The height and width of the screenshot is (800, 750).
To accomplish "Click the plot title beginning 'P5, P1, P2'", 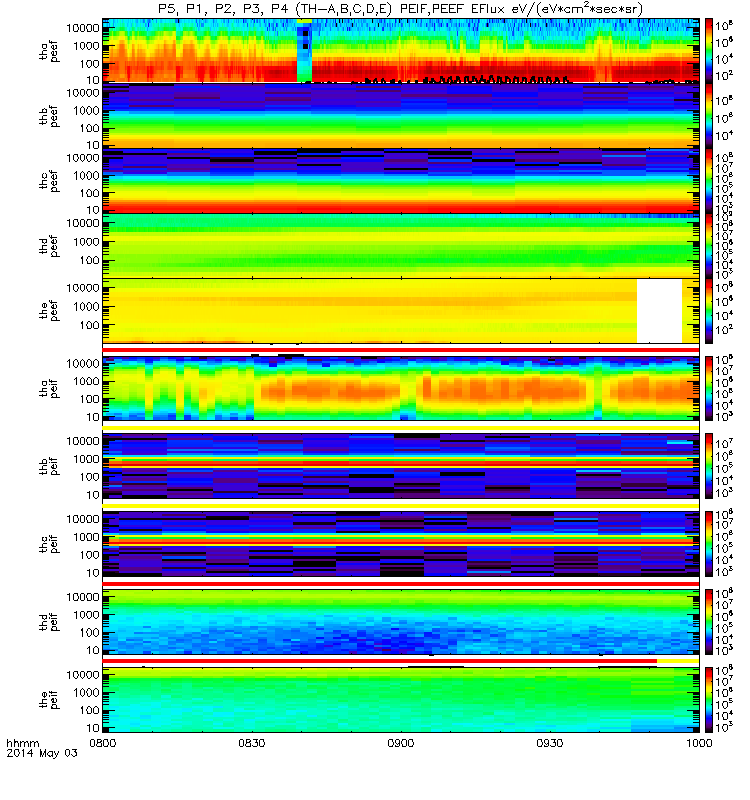I will [x=401, y=9].
